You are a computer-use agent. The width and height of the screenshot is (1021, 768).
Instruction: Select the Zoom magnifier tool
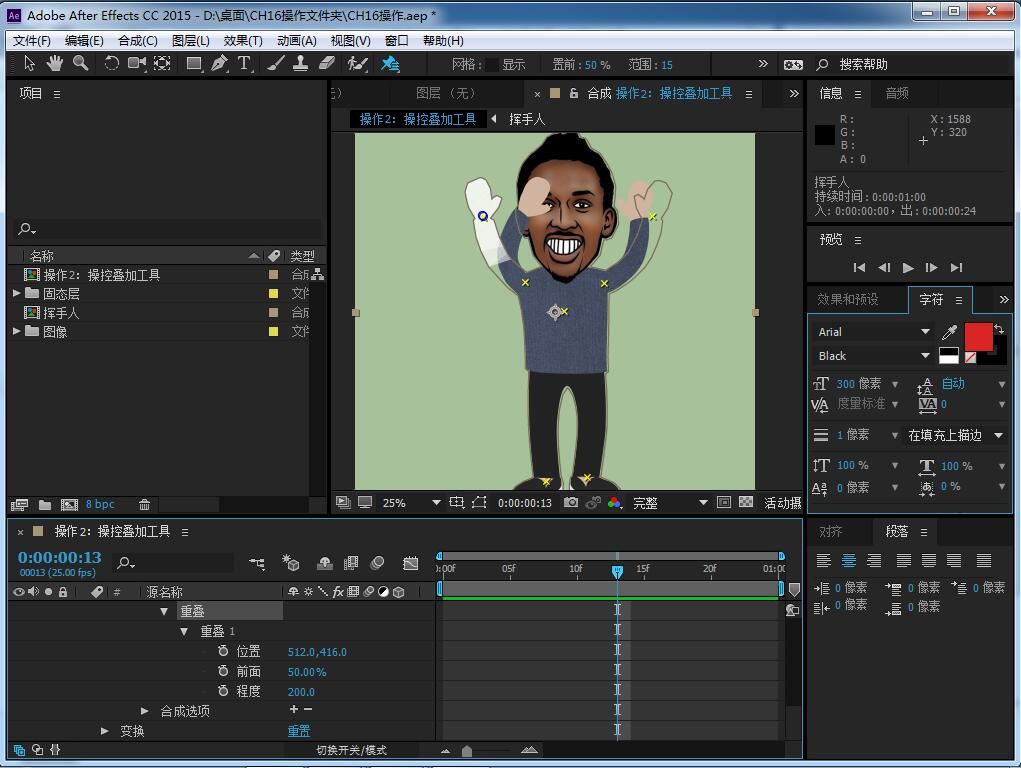click(x=80, y=63)
